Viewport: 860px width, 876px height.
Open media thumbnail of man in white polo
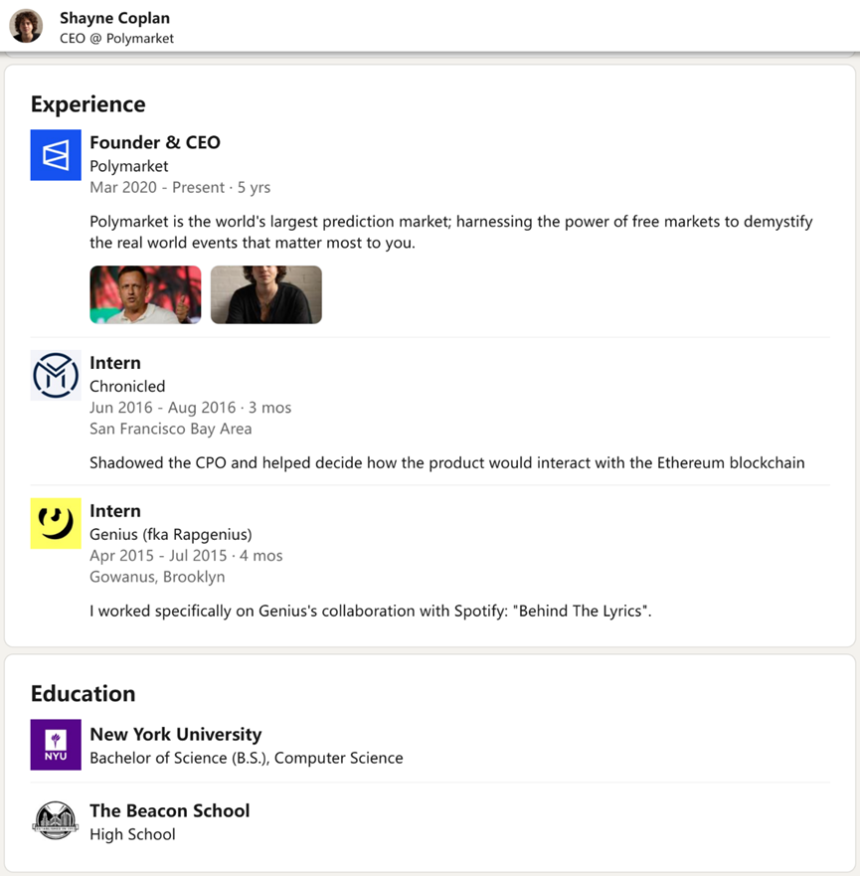pyautogui.click(x=145, y=294)
